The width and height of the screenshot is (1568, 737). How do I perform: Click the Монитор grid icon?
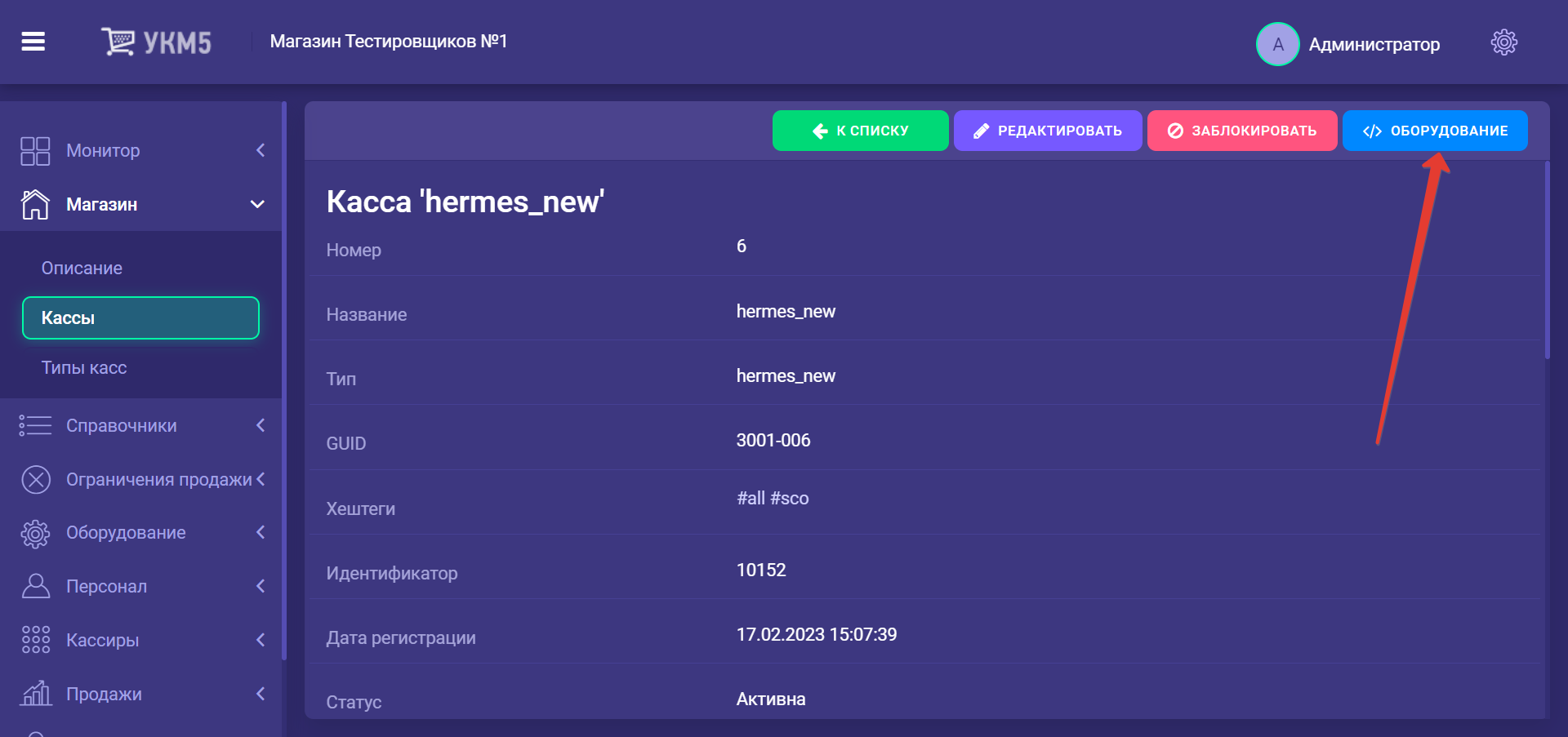click(x=35, y=151)
